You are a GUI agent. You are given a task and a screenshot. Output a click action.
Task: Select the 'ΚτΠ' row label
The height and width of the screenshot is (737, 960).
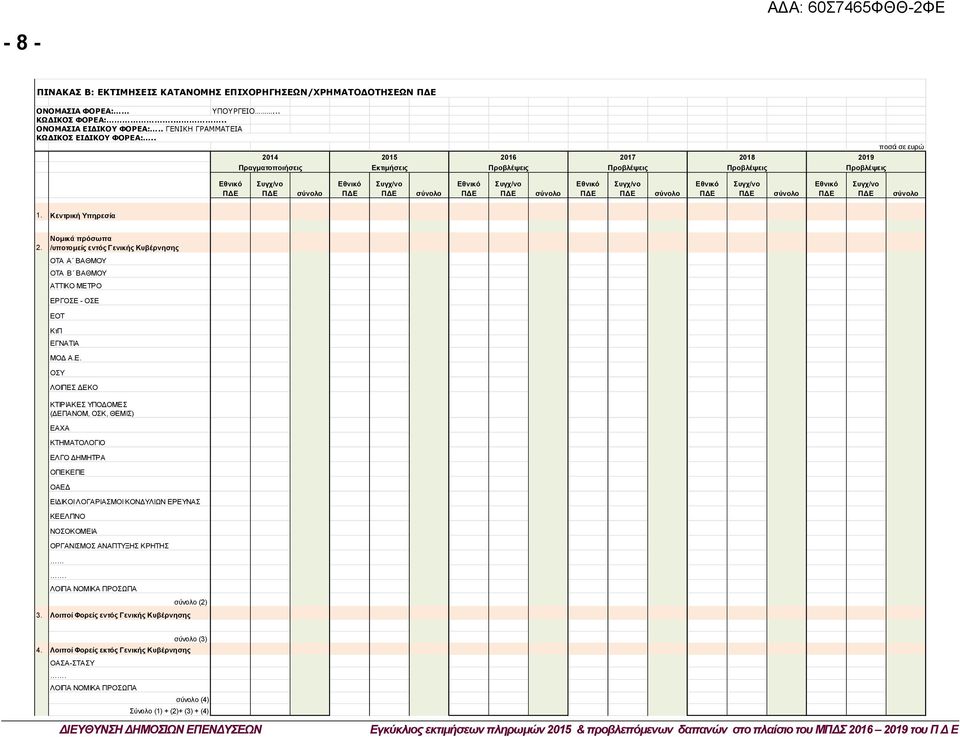56,331
